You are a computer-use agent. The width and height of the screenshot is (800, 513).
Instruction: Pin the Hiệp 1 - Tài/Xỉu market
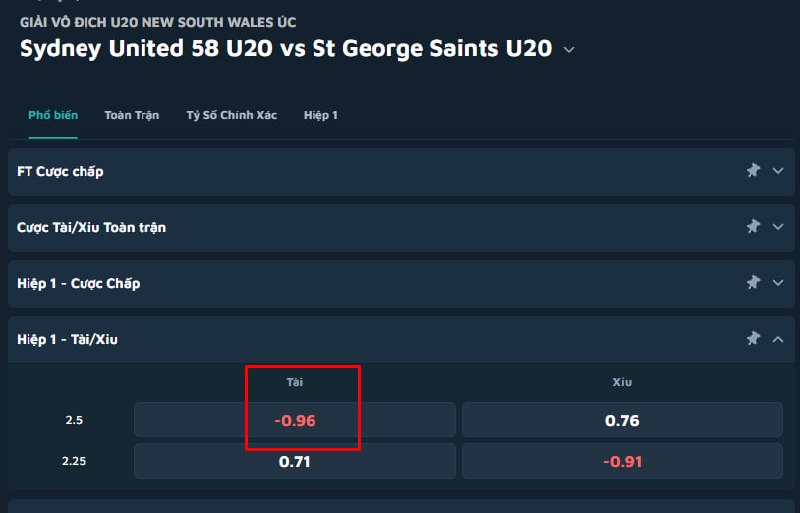click(753, 338)
